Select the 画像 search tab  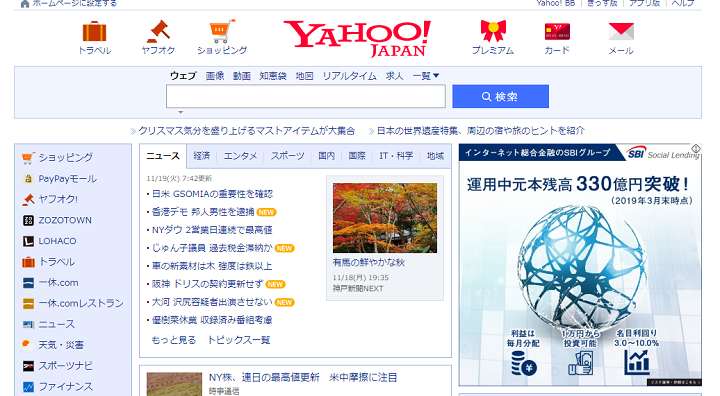(x=214, y=76)
